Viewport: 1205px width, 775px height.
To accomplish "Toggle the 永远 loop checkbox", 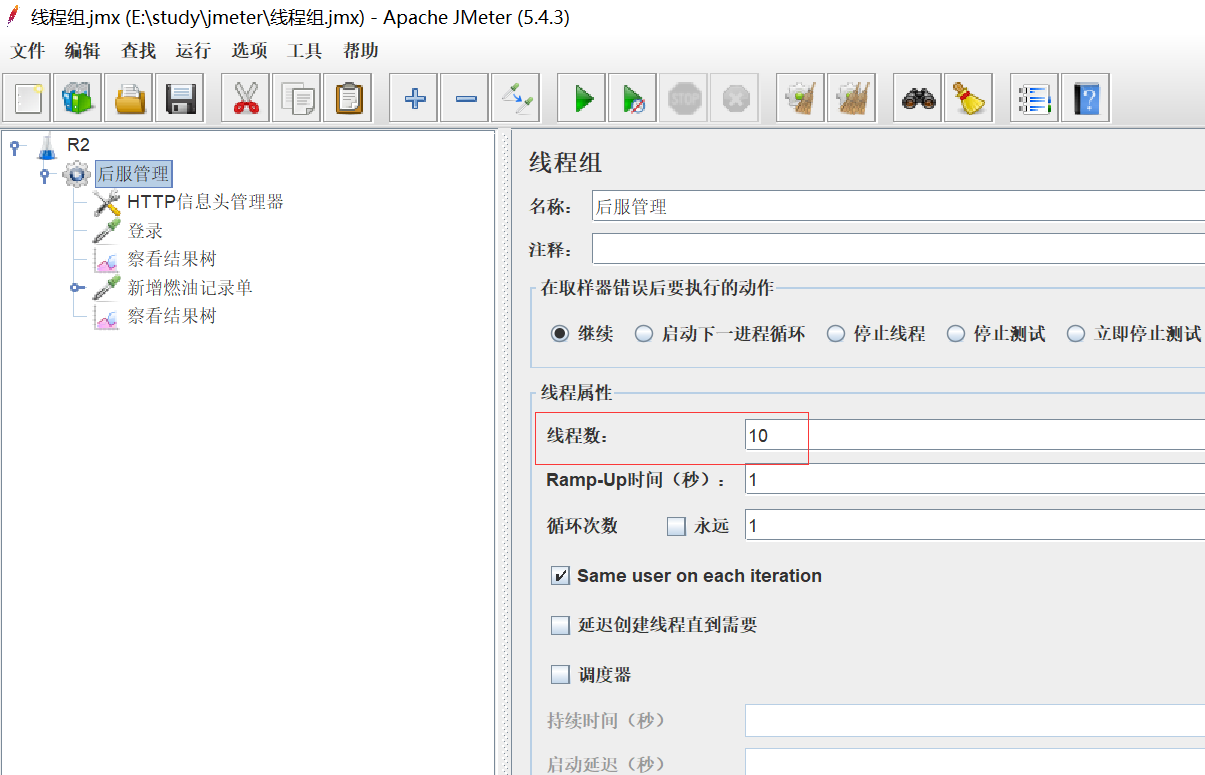I will pos(676,526).
